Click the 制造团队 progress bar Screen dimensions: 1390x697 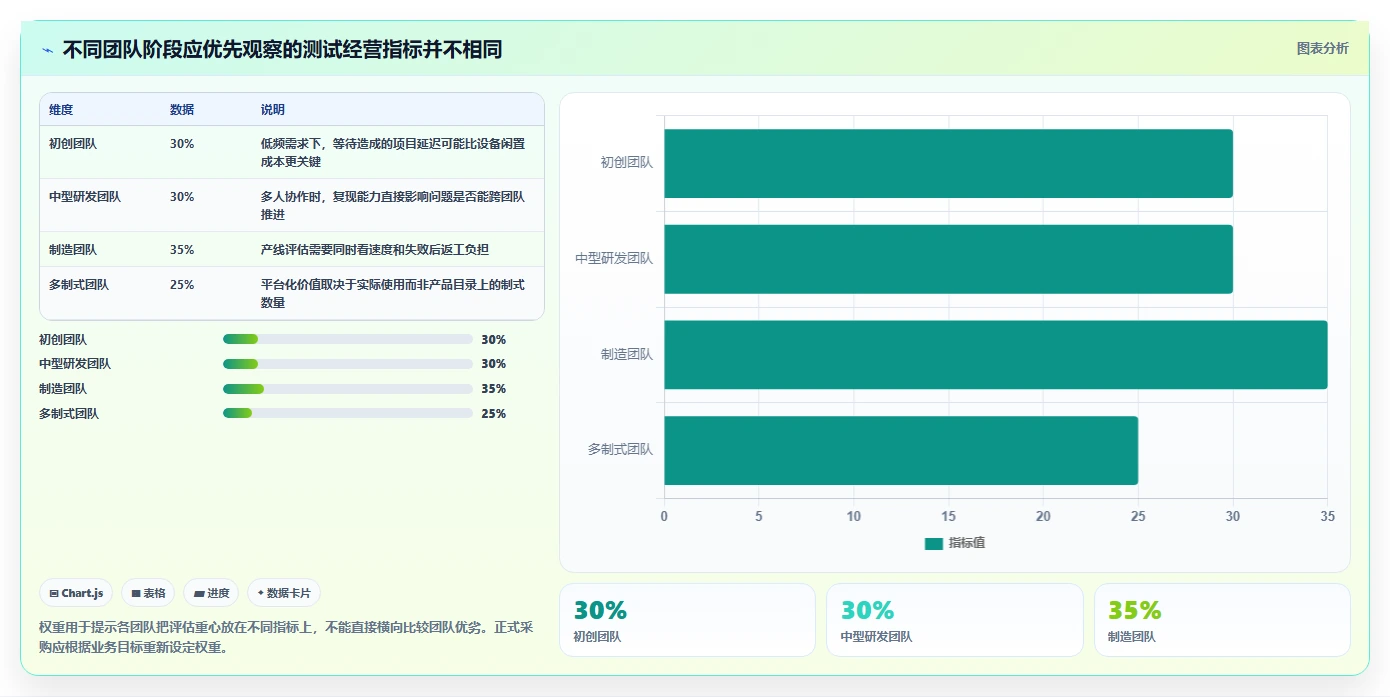pos(348,389)
